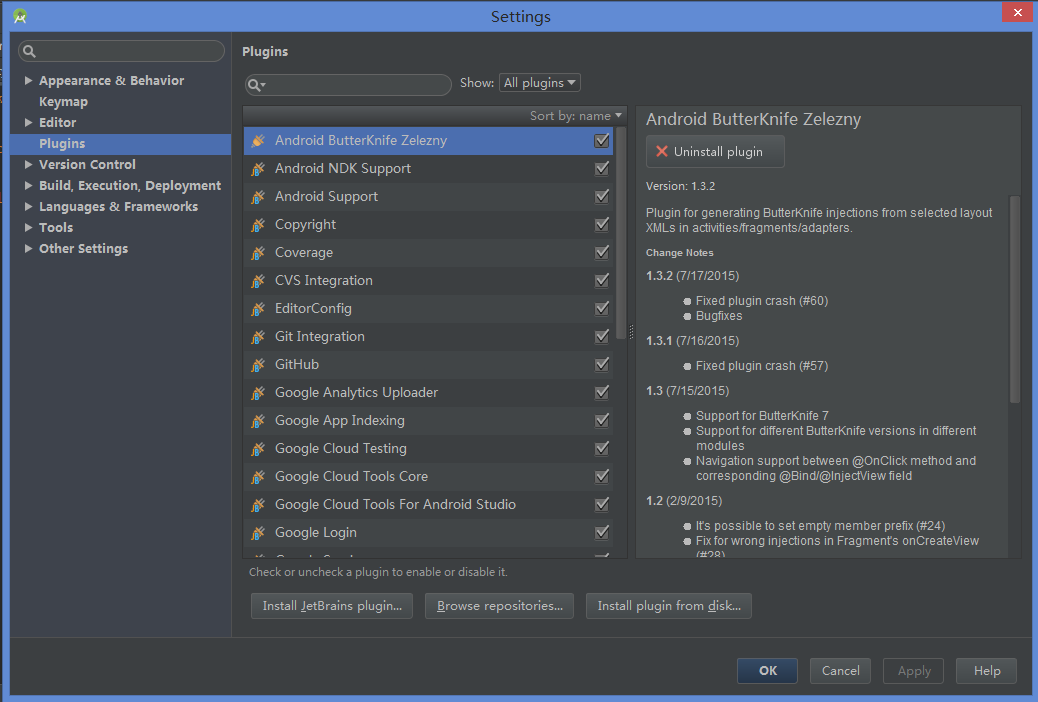Select Keymap in the settings tree
Image resolution: width=1038 pixels, height=702 pixels.
pyautogui.click(x=63, y=102)
